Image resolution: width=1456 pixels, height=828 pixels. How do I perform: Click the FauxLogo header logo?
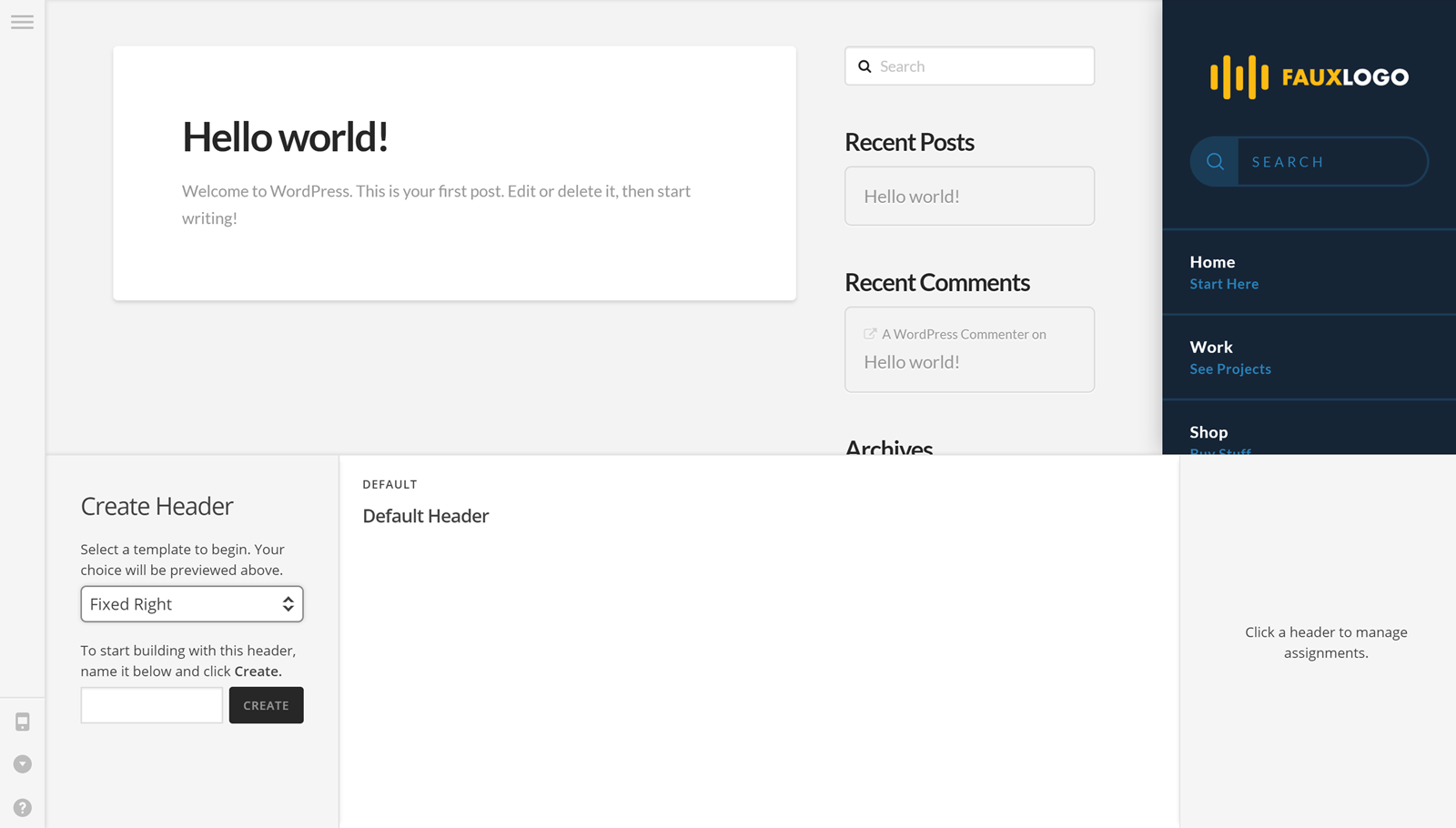(1309, 76)
